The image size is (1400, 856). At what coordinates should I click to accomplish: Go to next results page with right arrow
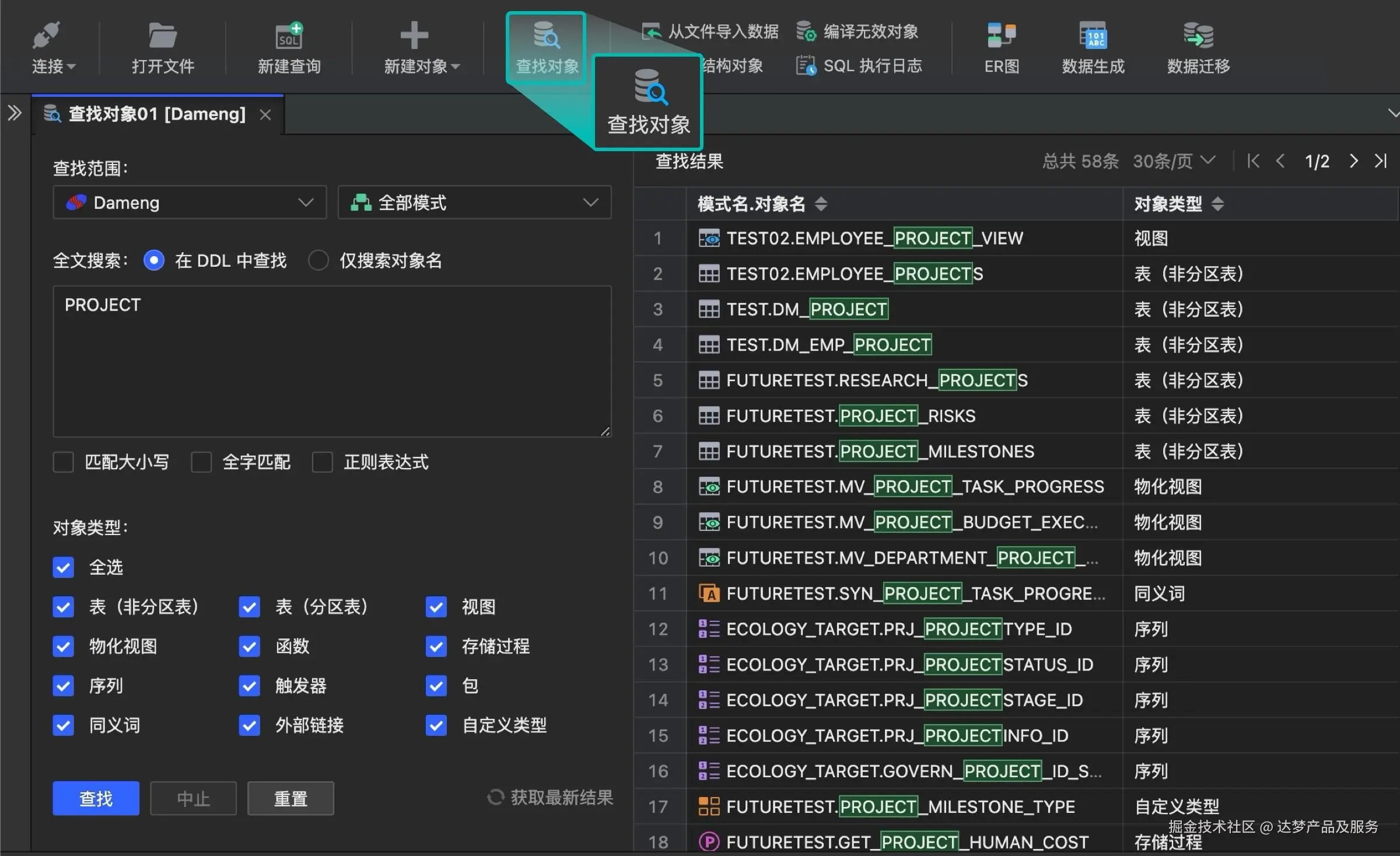point(1354,161)
